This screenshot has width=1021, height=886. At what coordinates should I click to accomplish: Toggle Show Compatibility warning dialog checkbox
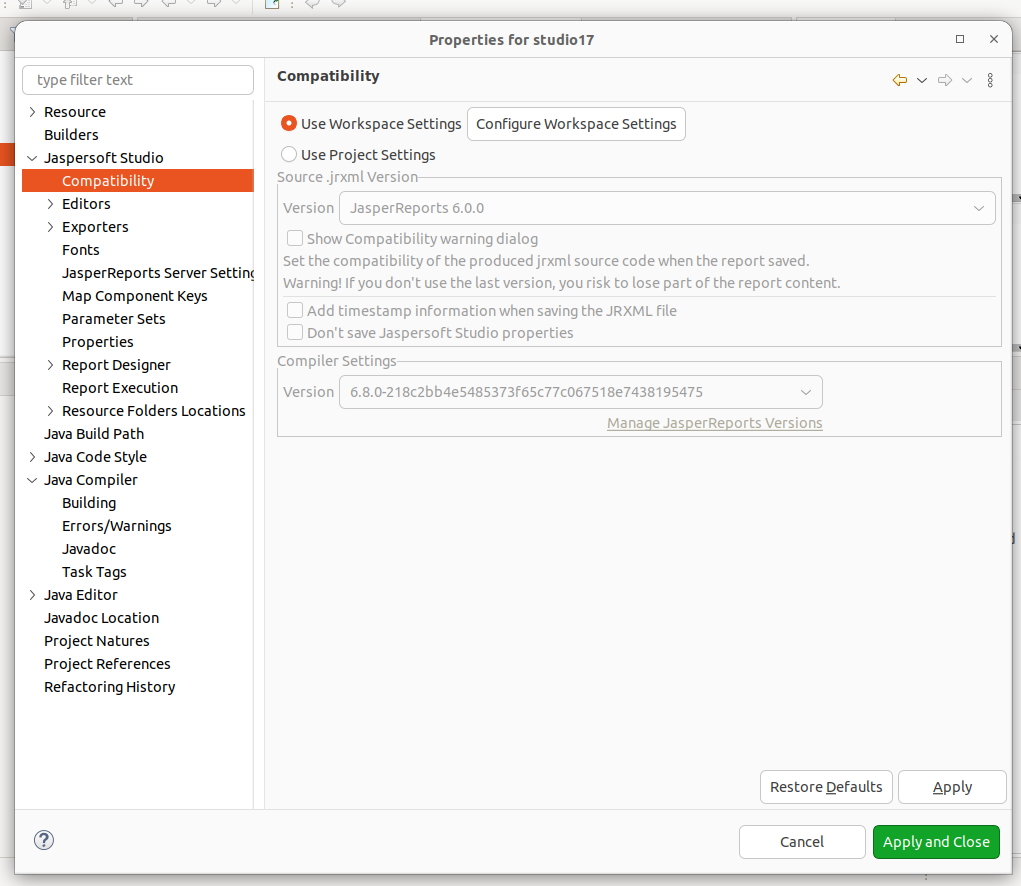295,238
